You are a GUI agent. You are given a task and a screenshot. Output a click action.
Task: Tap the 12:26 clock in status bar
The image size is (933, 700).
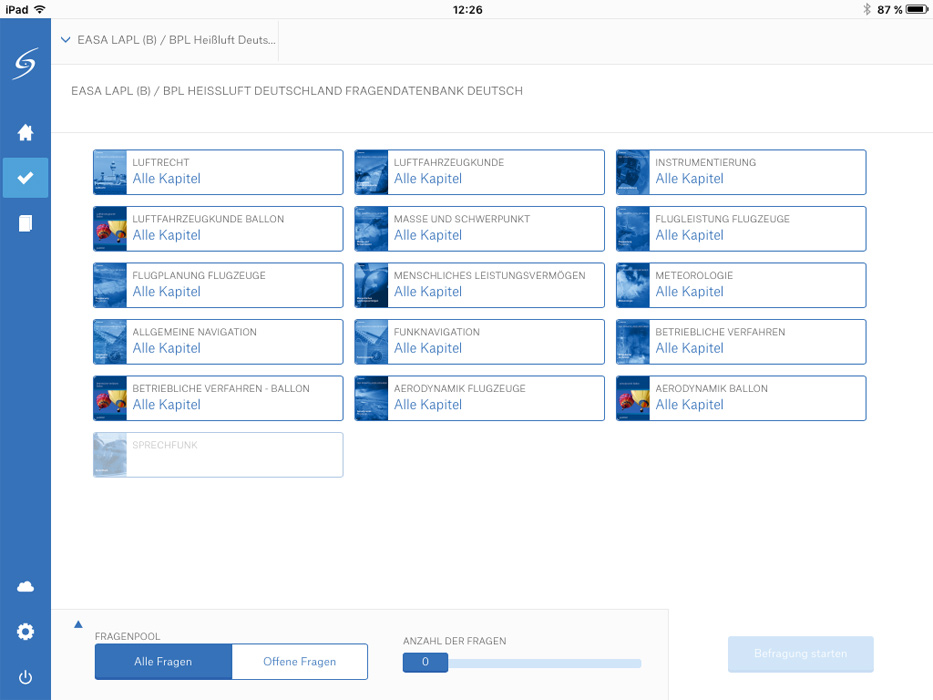click(x=467, y=10)
